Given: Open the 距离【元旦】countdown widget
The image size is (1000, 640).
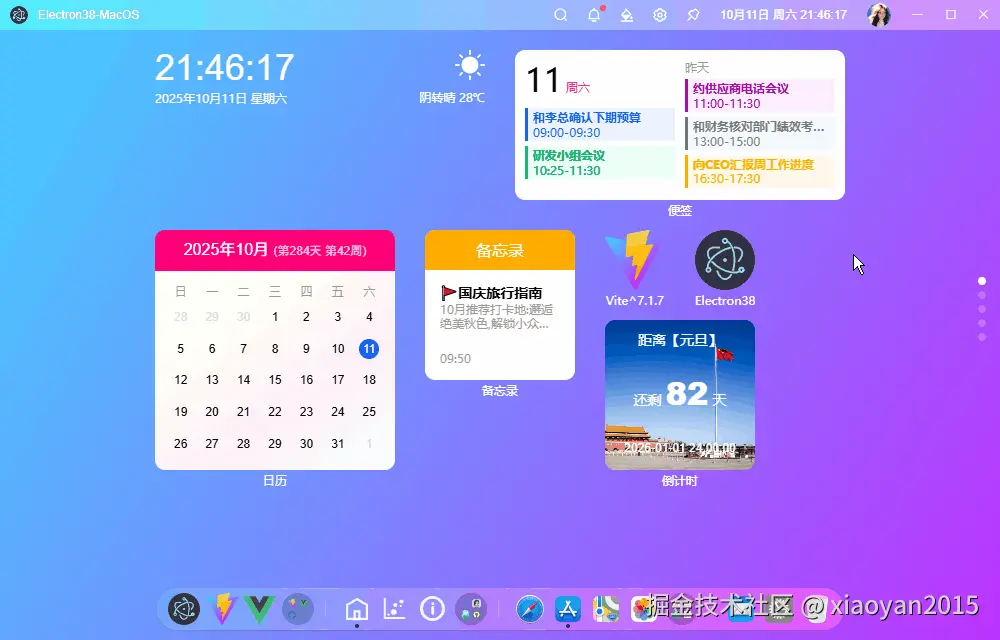Looking at the screenshot, I should point(680,395).
